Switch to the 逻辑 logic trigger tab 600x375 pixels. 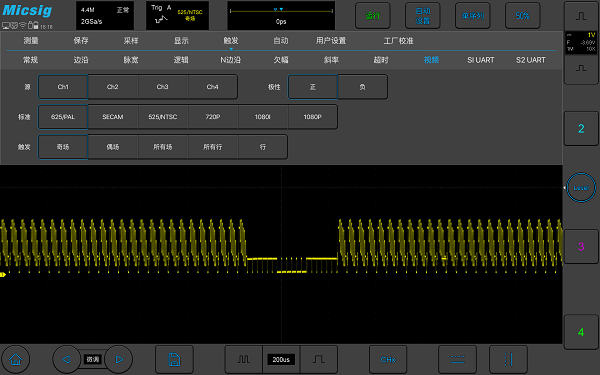tap(181, 60)
